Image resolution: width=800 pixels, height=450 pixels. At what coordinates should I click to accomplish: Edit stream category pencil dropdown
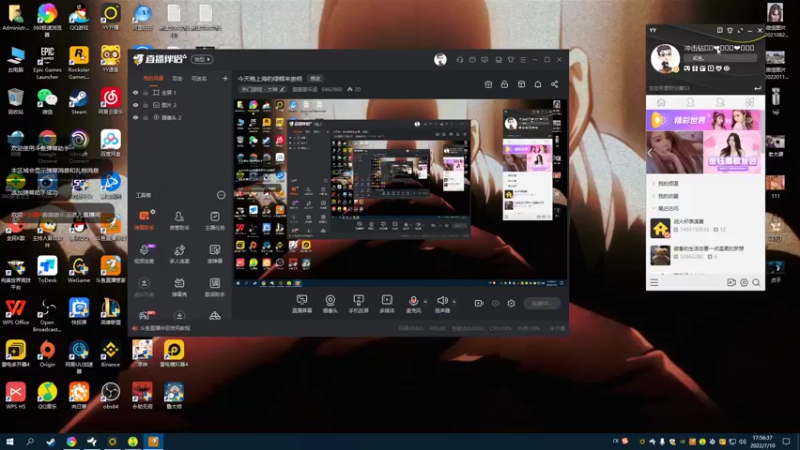282,89
